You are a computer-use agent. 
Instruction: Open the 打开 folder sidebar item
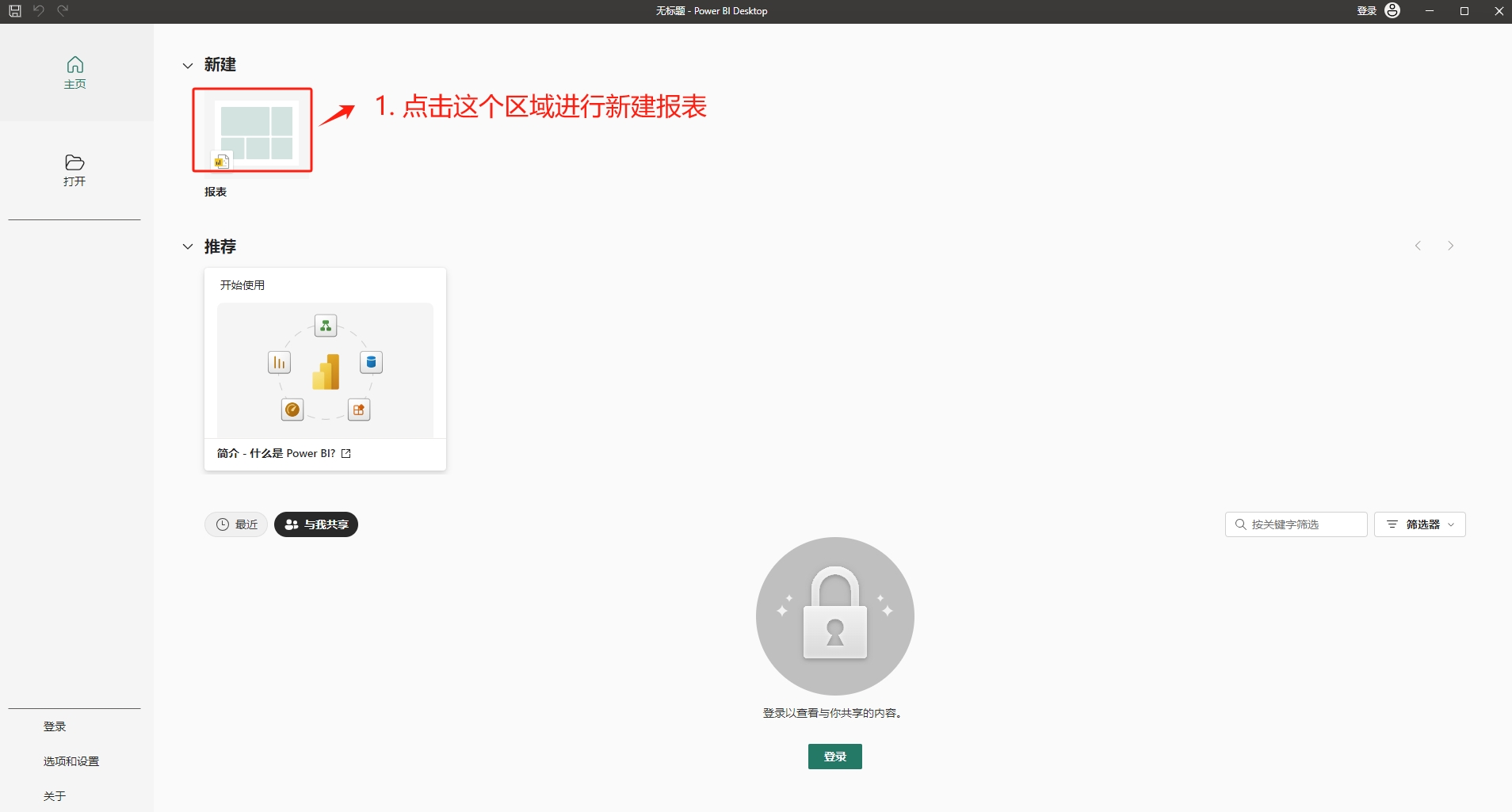(75, 170)
